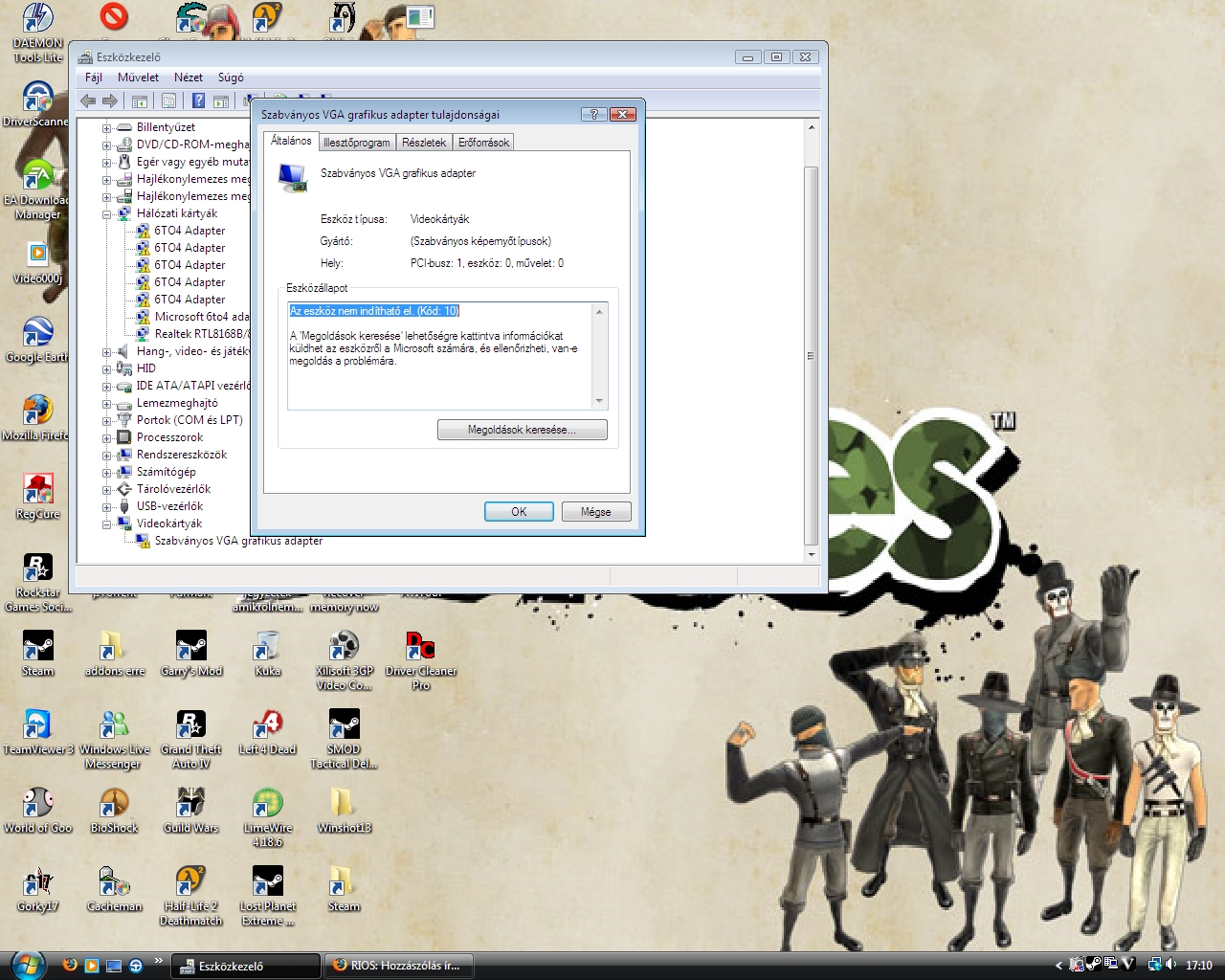Open the Súgó menu
Viewport: 1225px width, 980px height.
[x=231, y=78]
